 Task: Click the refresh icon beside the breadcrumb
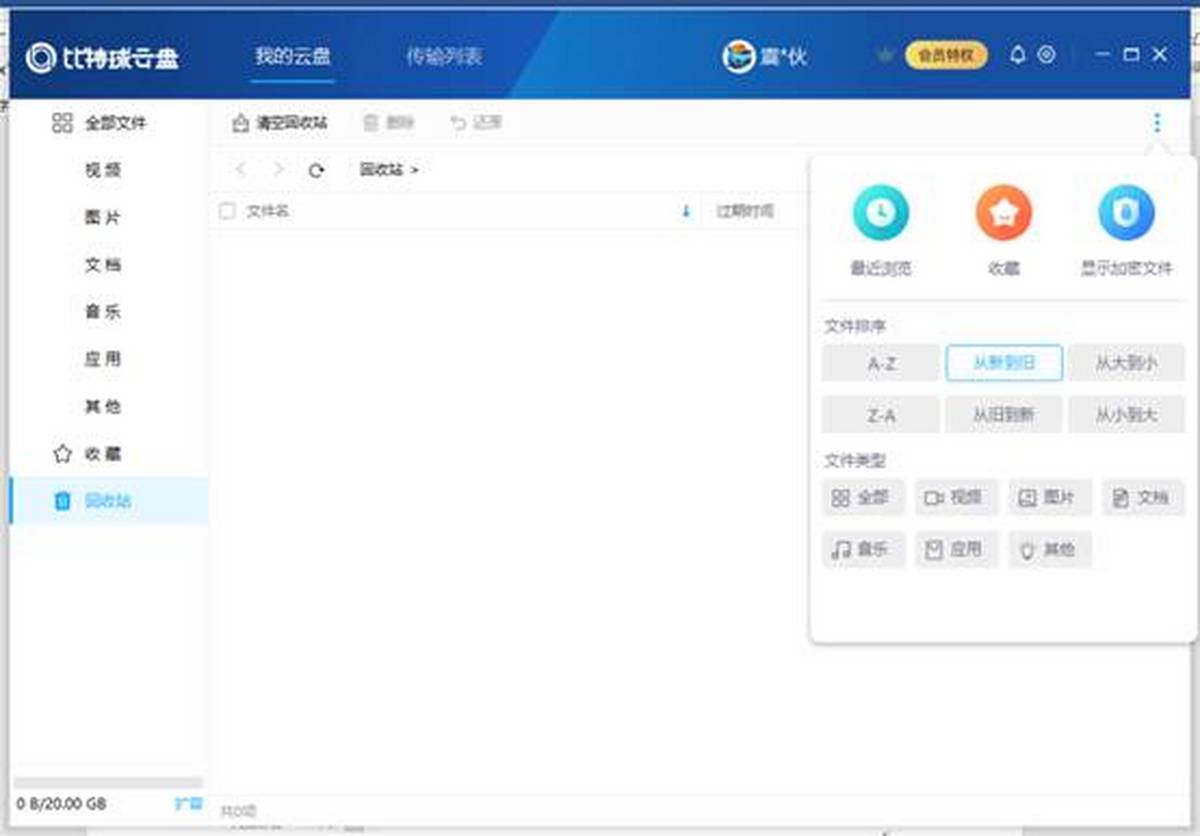(x=316, y=170)
